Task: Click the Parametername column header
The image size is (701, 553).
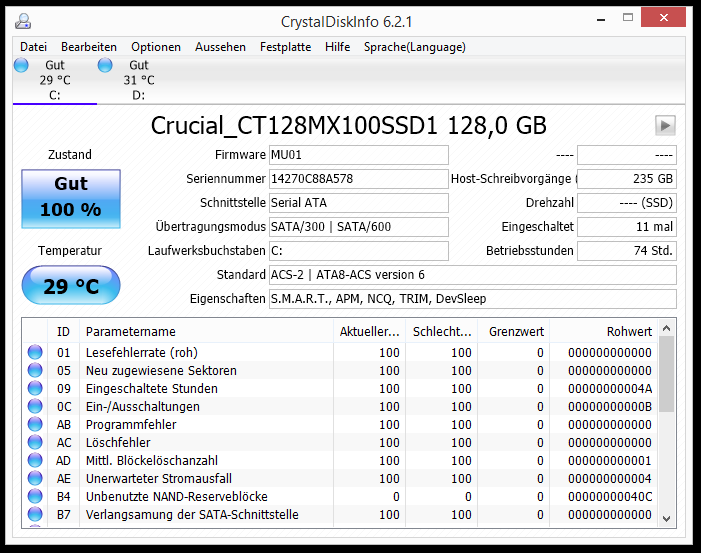Action: (206, 331)
